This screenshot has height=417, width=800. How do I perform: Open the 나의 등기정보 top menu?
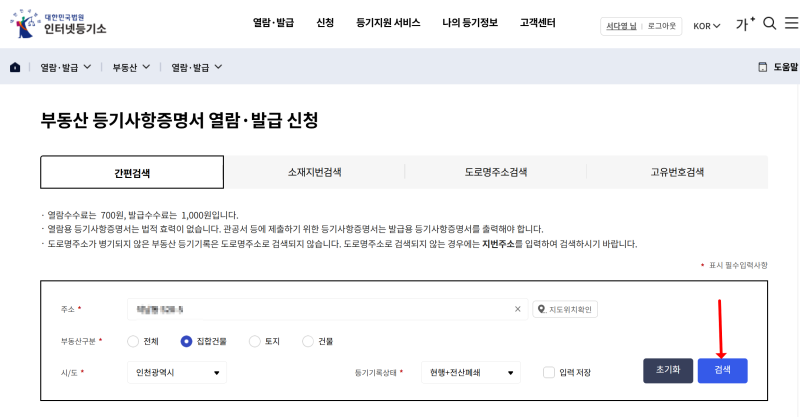[470, 22]
